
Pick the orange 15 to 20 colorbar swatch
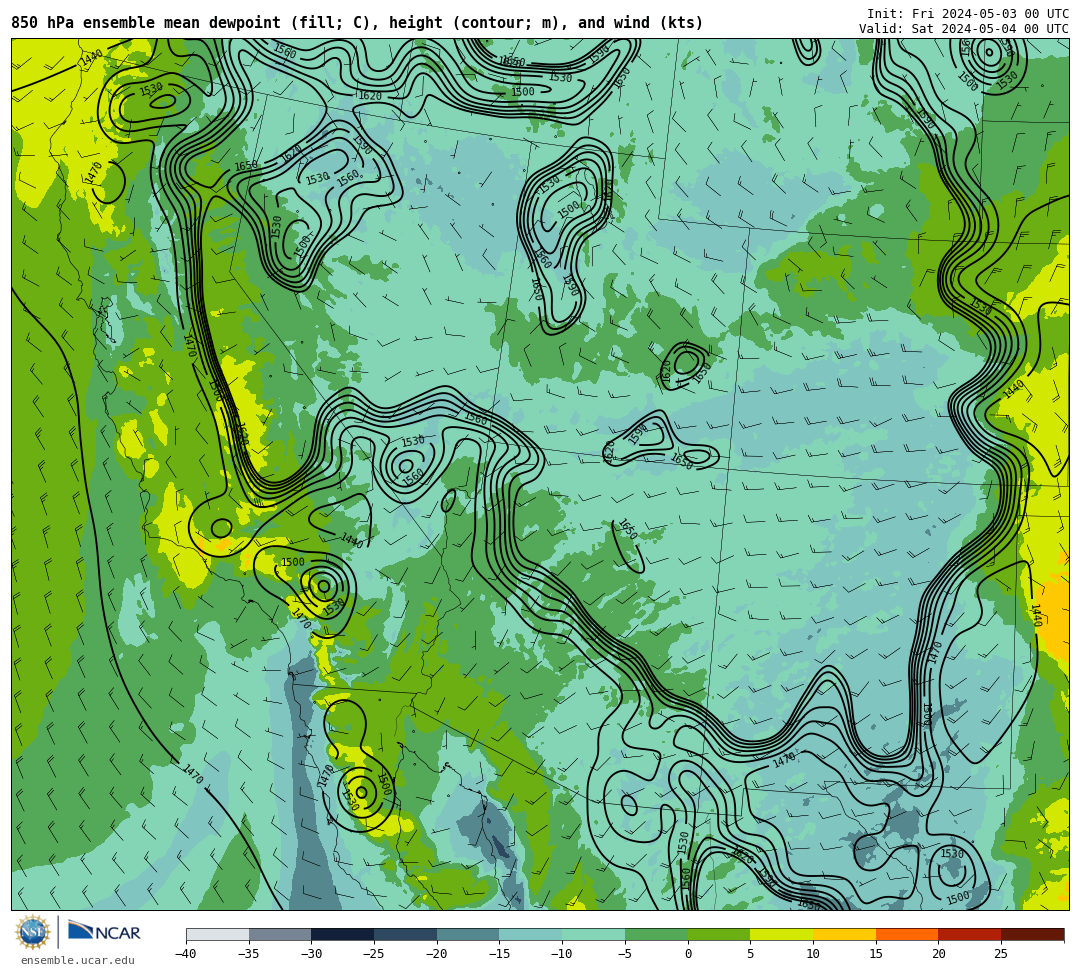[907, 934]
